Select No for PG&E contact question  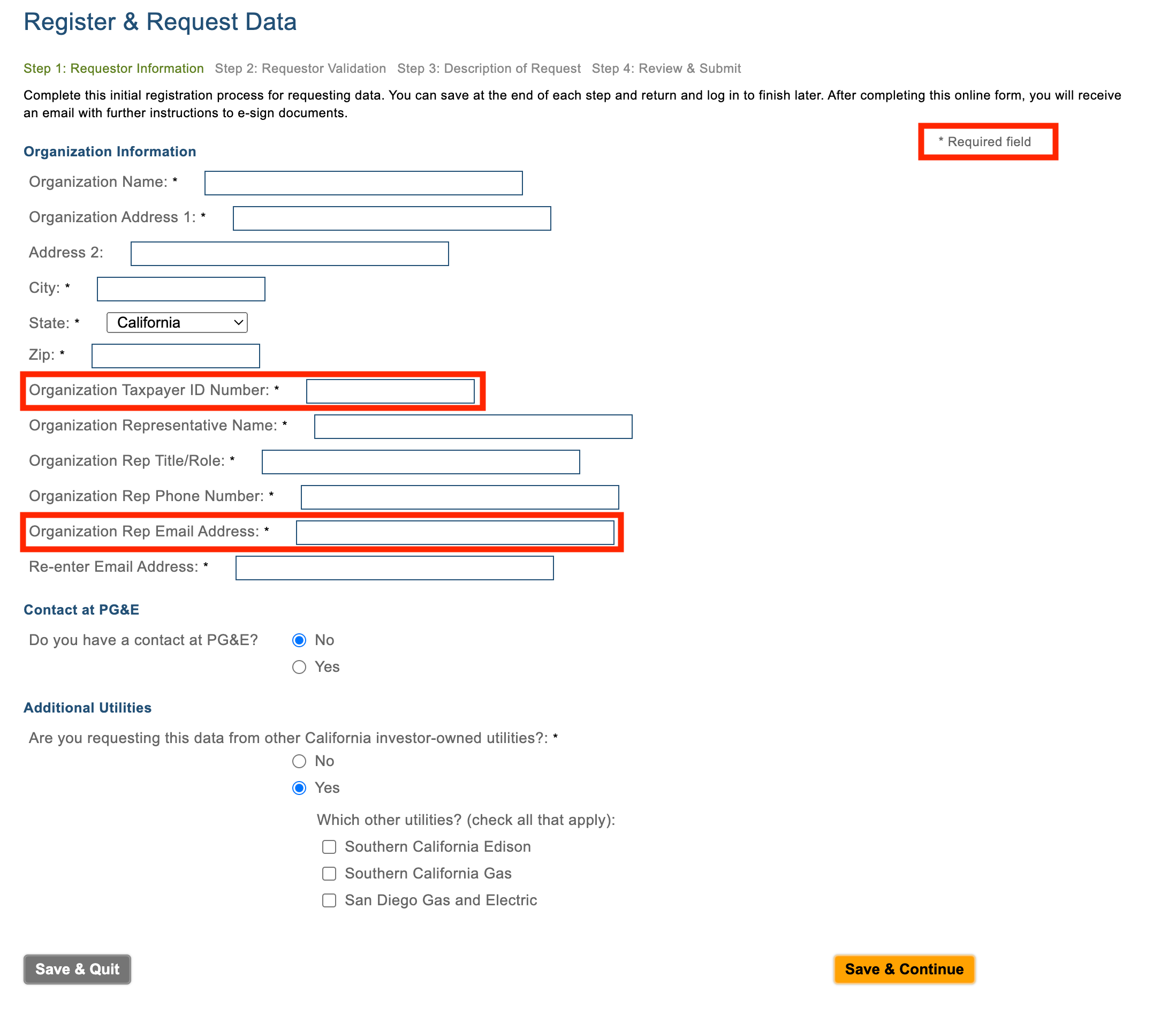click(x=299, y=640)
